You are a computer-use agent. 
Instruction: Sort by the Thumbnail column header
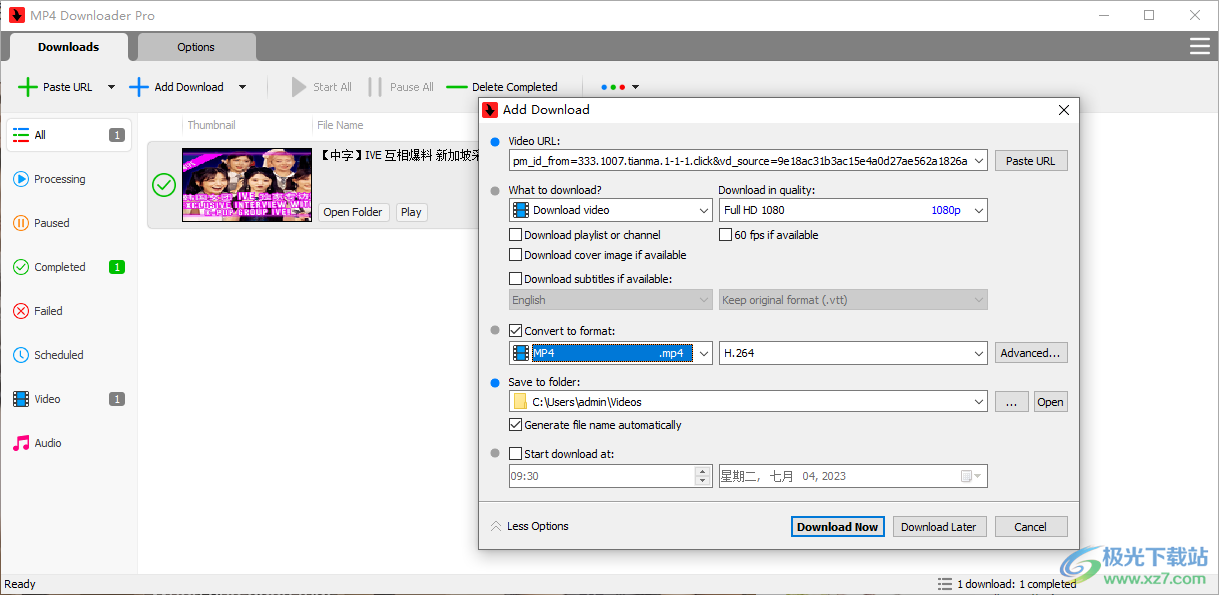pos(212,125)
